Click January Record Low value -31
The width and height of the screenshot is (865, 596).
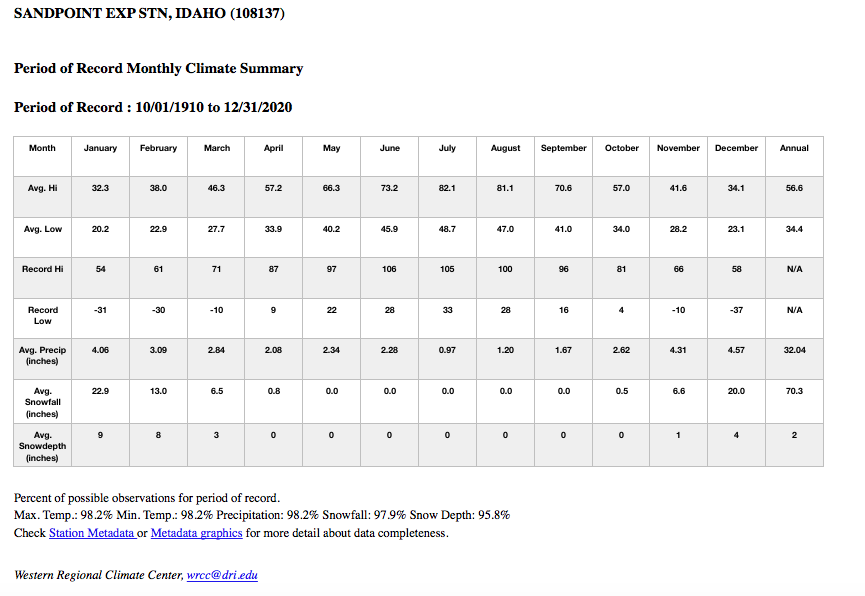tap(100, 310)
